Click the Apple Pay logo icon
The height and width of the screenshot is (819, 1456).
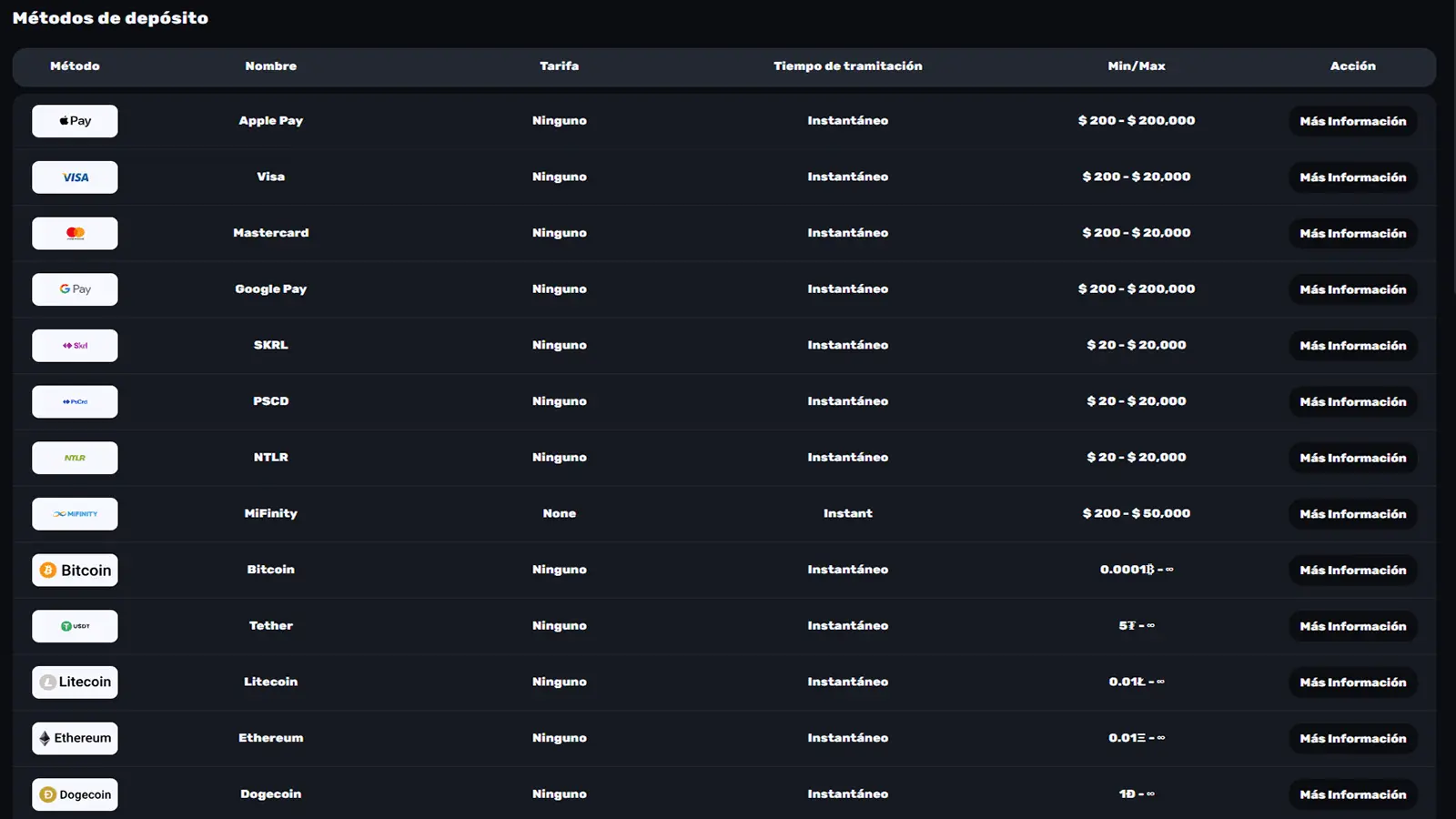(x=75, y=121)
